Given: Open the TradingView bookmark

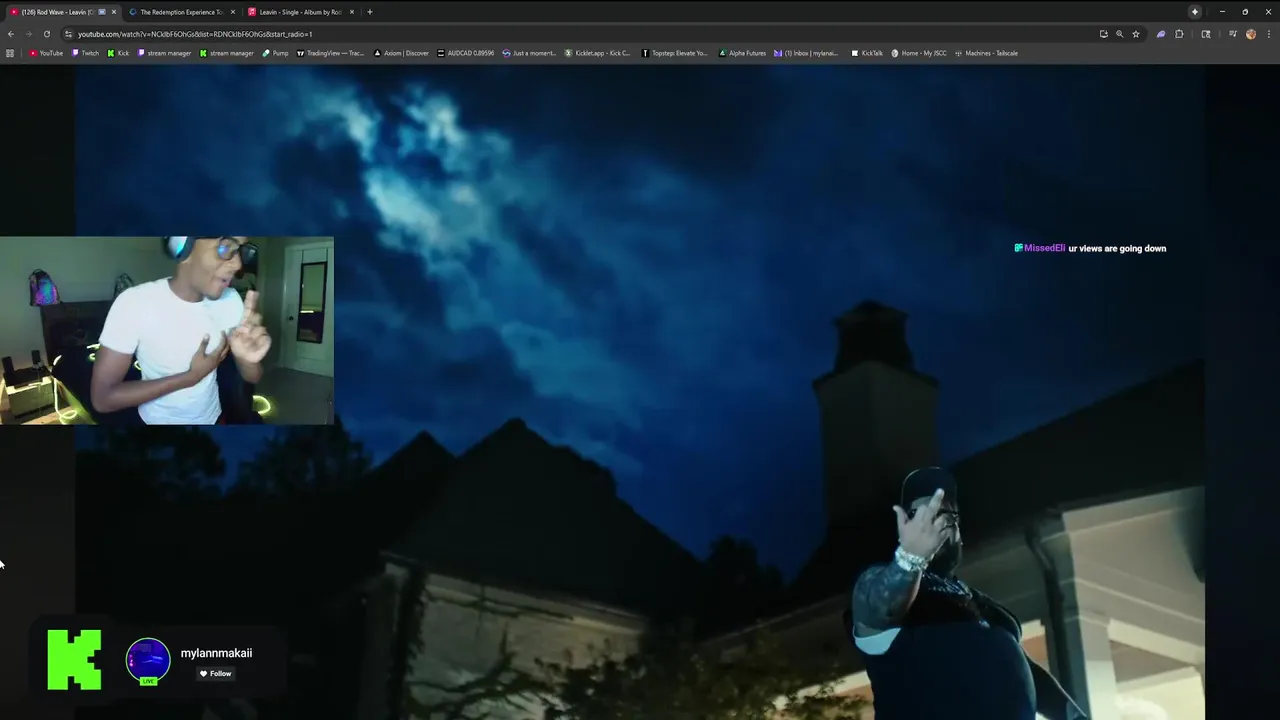Looking at the screenshot, I should coord(330,53).
